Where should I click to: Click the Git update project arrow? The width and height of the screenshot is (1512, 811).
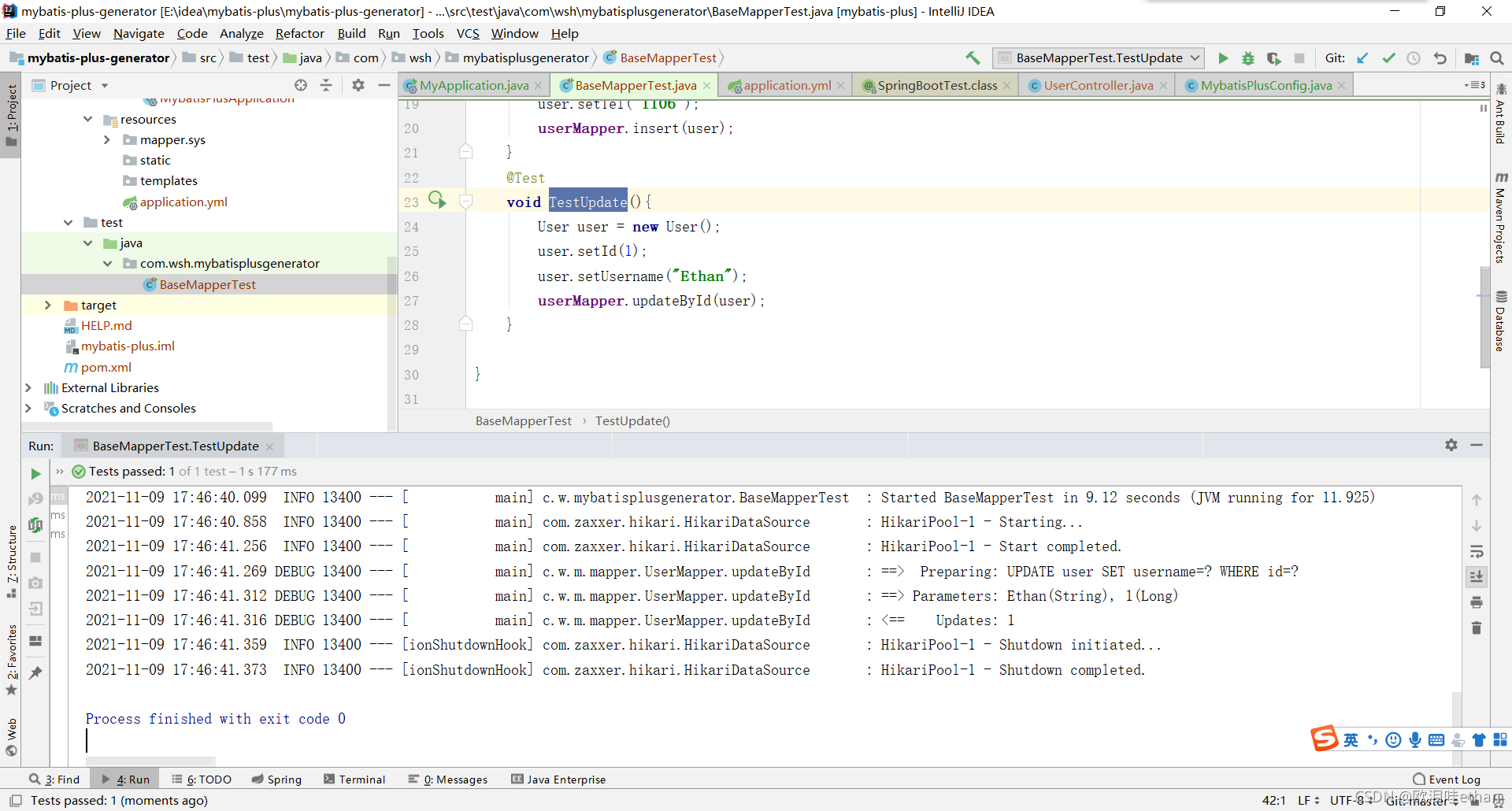click(x=1363, y=58)
